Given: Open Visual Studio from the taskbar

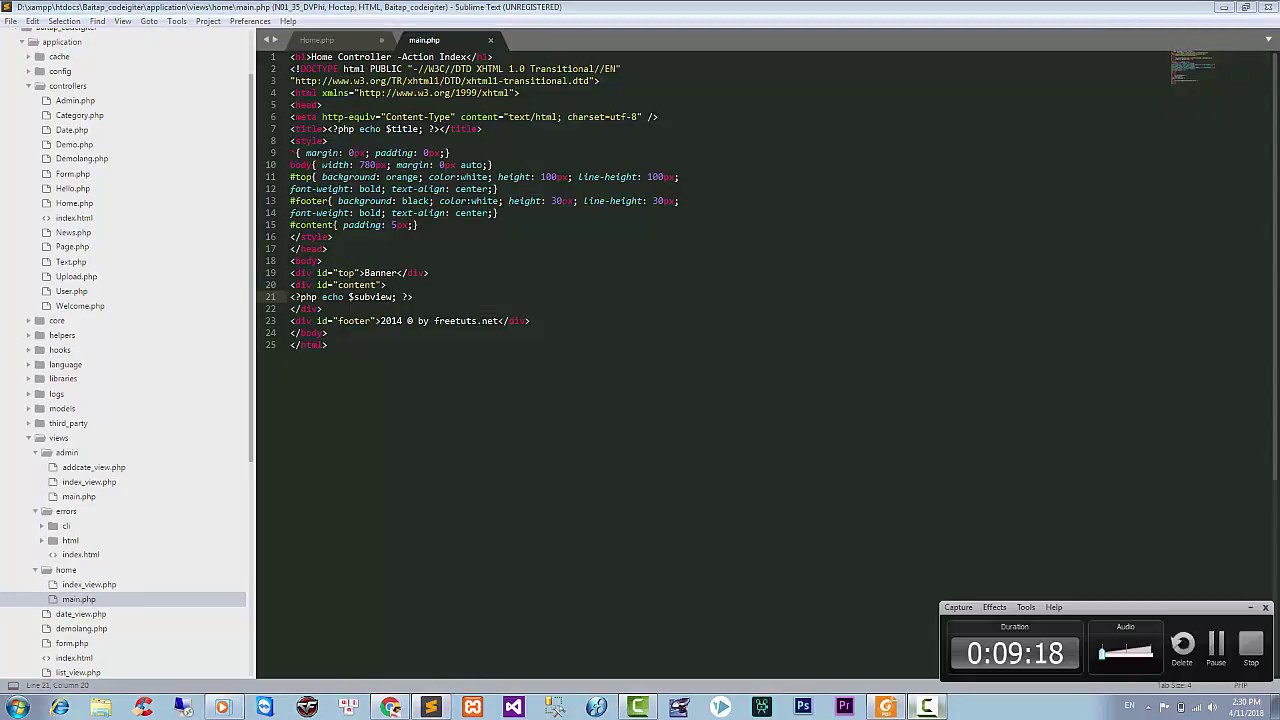Looking at the screenshot, I should click(513, 707).
